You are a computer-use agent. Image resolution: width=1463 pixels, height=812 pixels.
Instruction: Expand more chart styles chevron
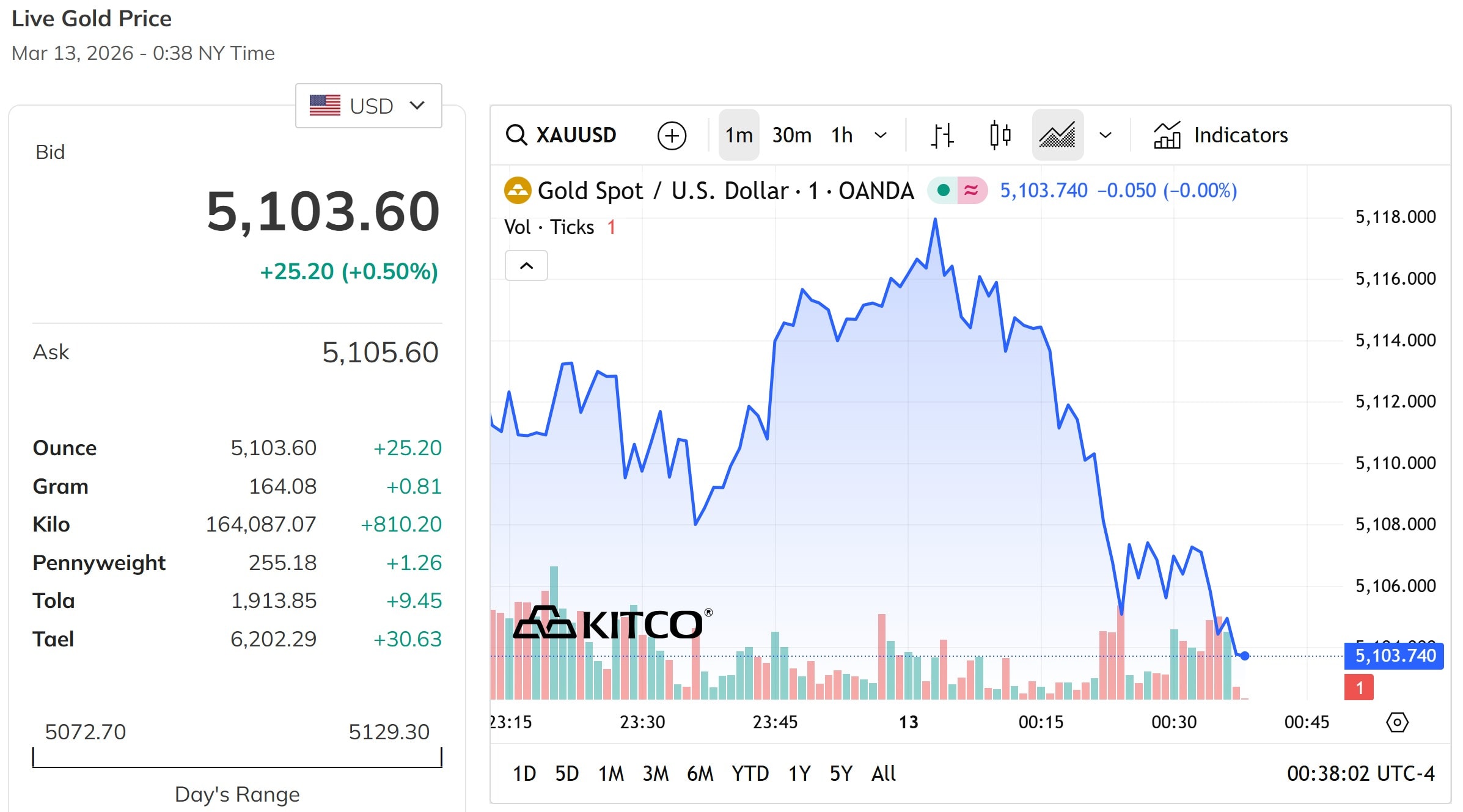pos(1105,135)
